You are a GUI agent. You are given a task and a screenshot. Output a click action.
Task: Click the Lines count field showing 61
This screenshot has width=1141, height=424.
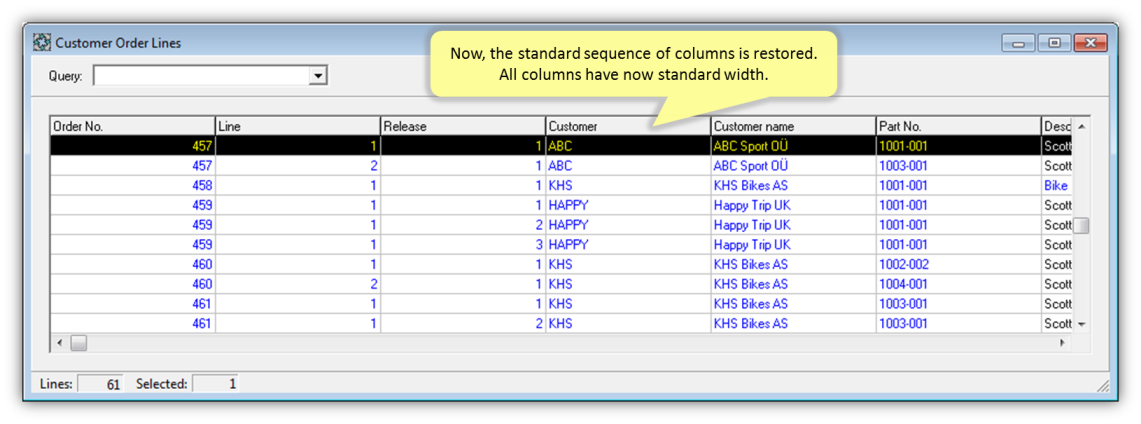(x=100, y=383)
